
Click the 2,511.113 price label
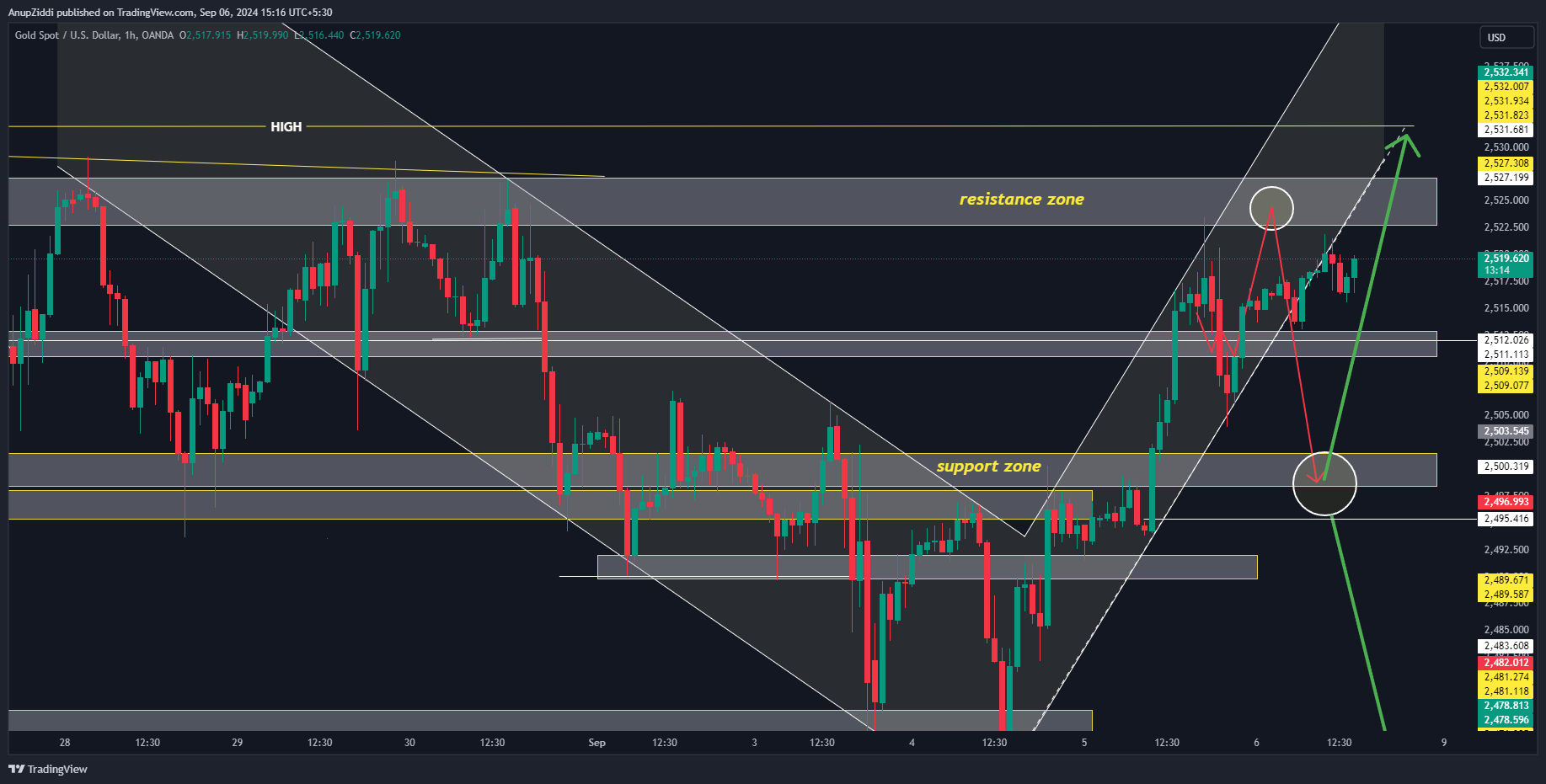[1506, 355]
